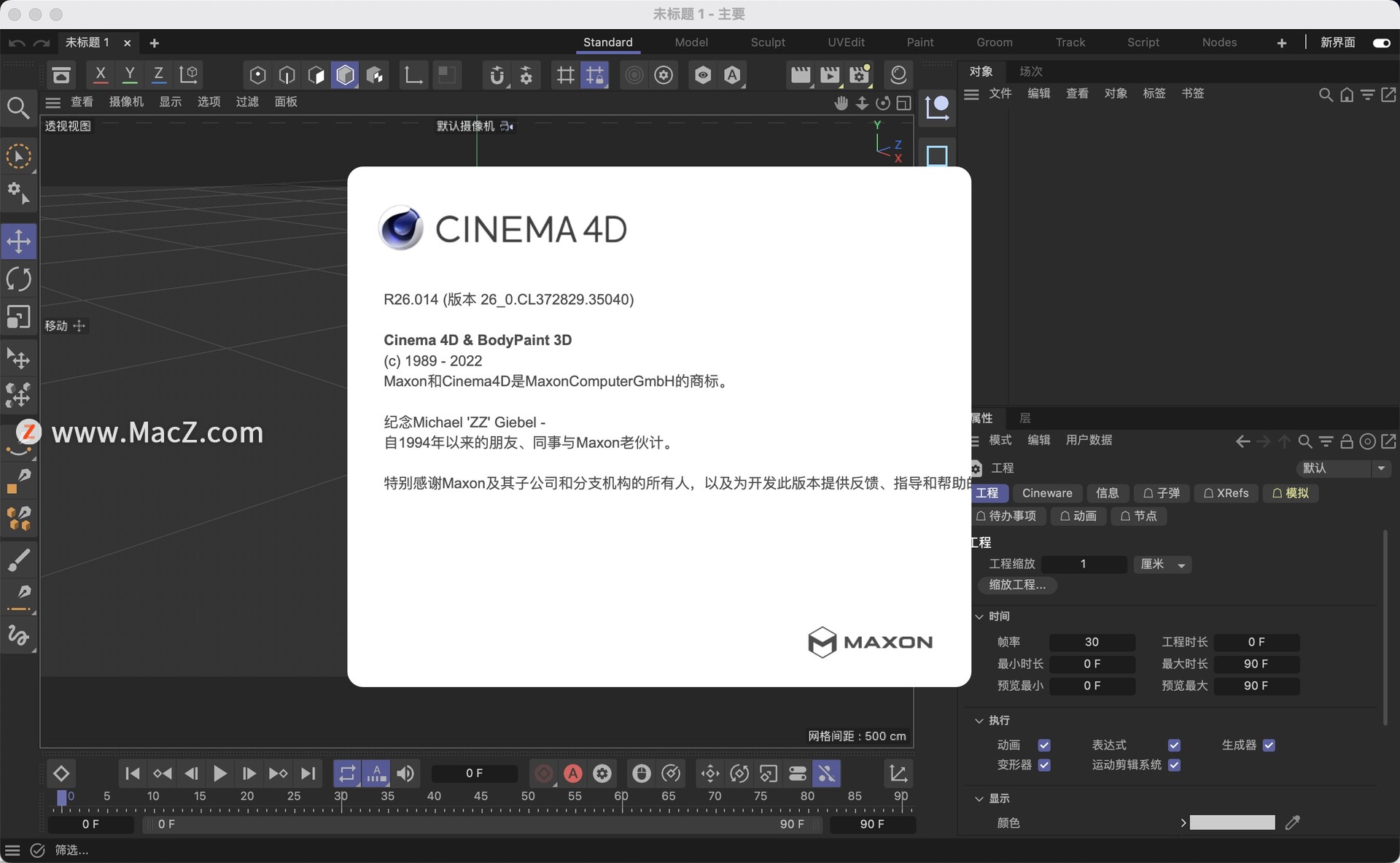This screenshot has height=863, width=1400.
Task: Lock the attribute manager panel
Action: point(1347,441)
